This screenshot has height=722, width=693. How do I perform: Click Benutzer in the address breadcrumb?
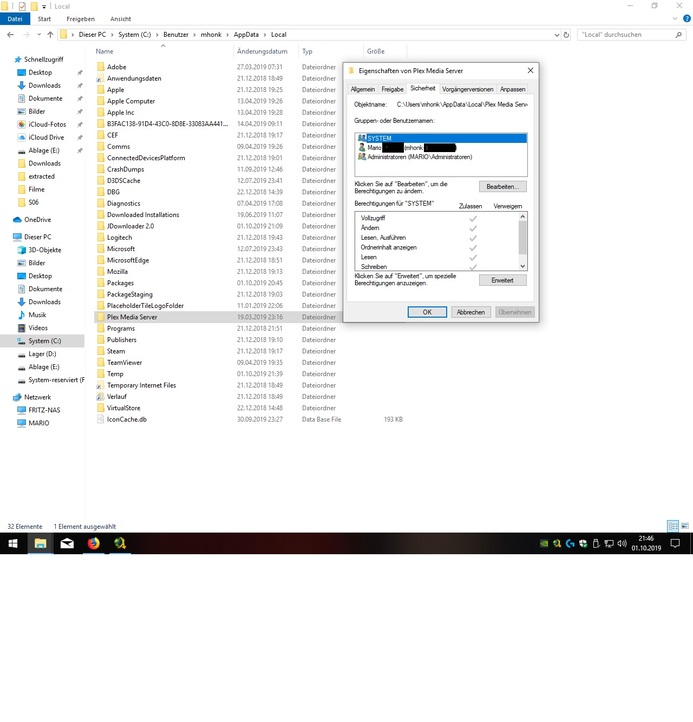(x=176, y=35)
